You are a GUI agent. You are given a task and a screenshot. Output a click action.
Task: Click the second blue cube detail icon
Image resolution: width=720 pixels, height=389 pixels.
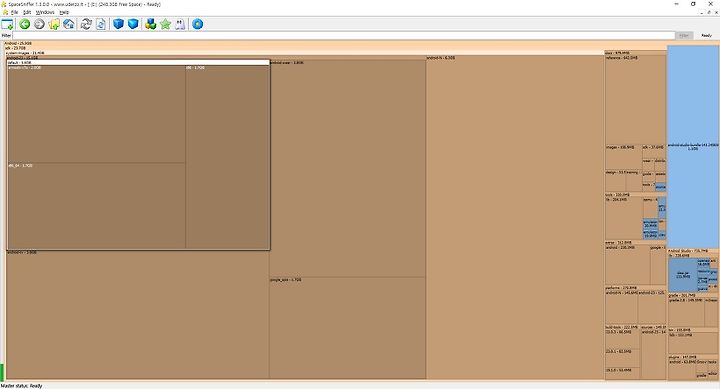[133, 24]
